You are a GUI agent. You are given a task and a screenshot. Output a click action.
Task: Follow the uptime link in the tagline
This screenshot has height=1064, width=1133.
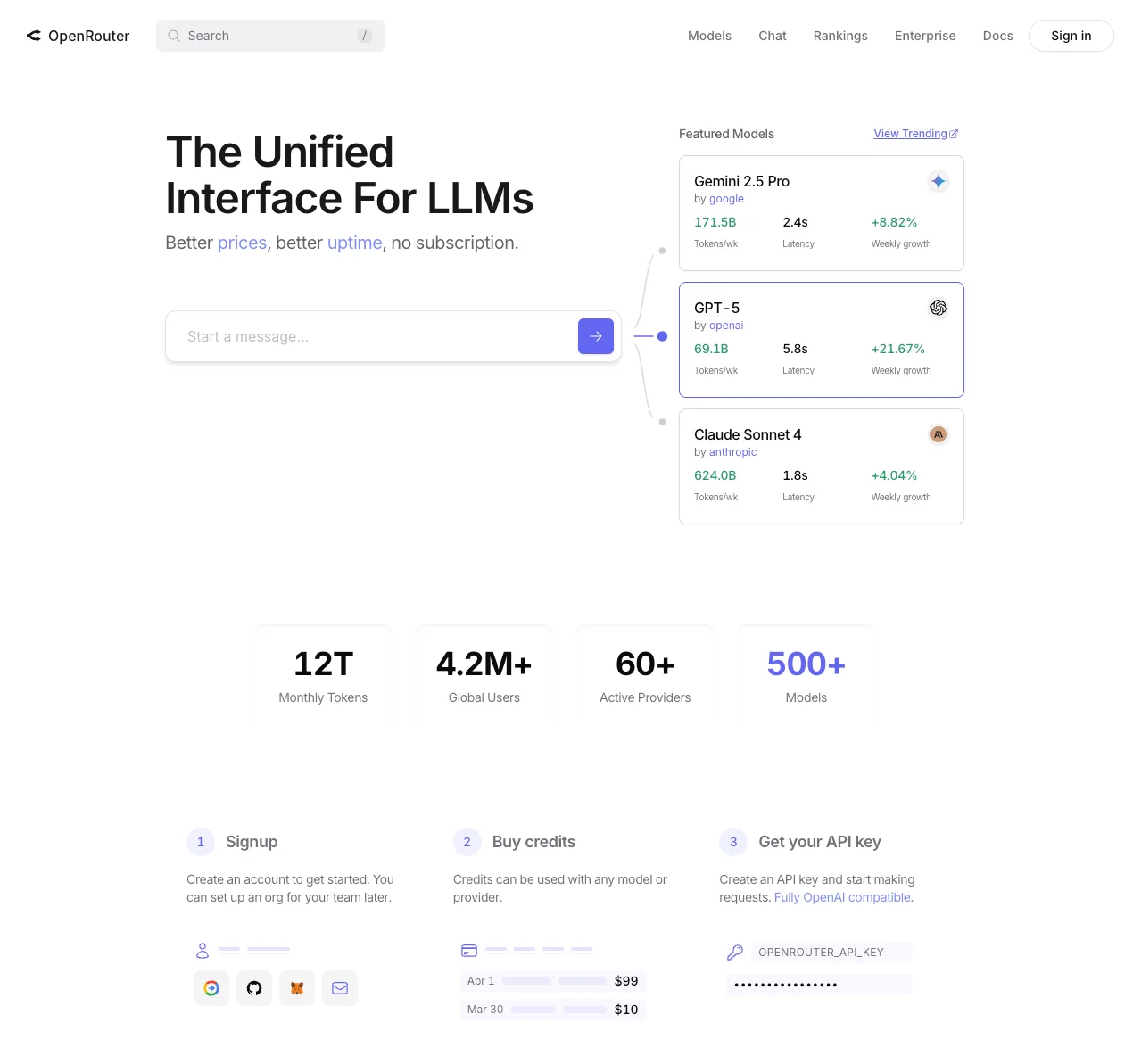(x=354, y=243)
